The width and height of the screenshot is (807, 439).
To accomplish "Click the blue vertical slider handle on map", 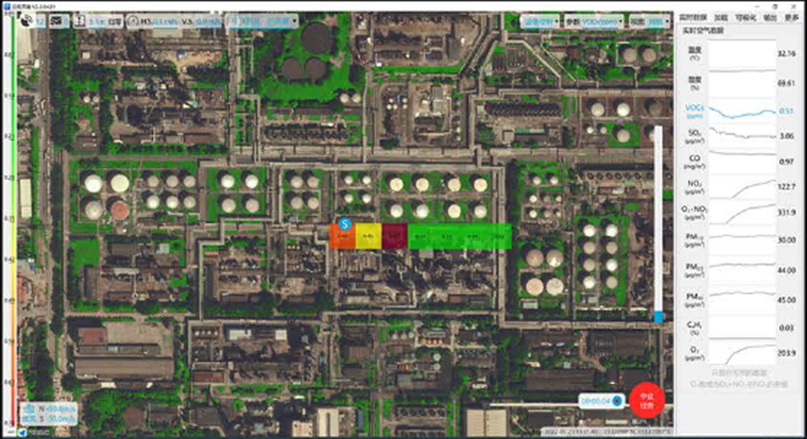I will point(658,317).
